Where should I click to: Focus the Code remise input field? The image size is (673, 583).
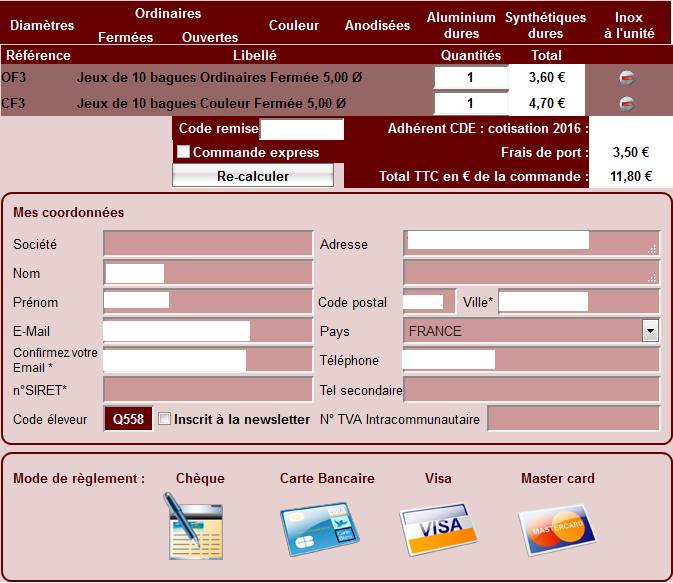click(x=302, y=129)
